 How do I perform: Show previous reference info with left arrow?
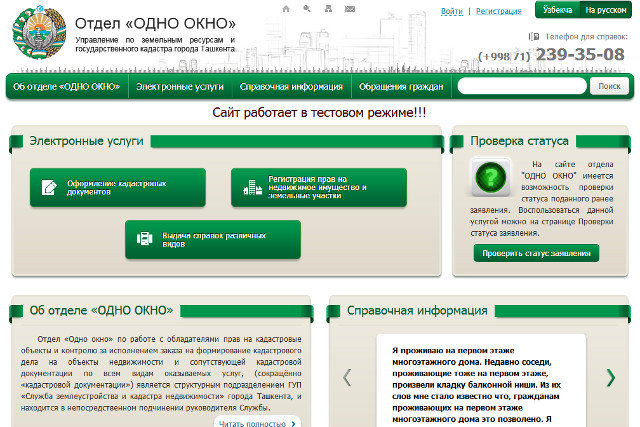point(347,377)
